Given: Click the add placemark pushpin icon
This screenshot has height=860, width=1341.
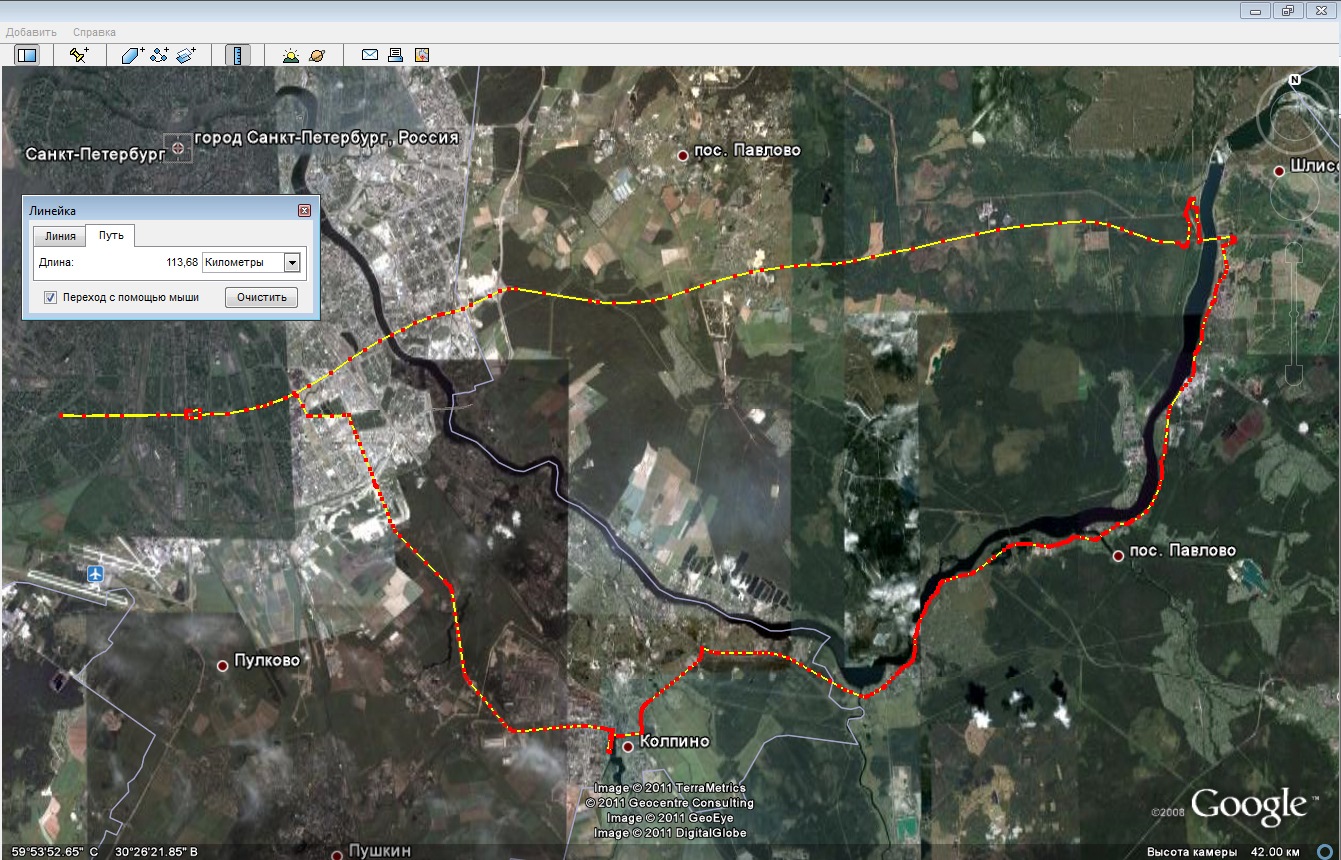Looking at the screenshot, I should point(79,55).
